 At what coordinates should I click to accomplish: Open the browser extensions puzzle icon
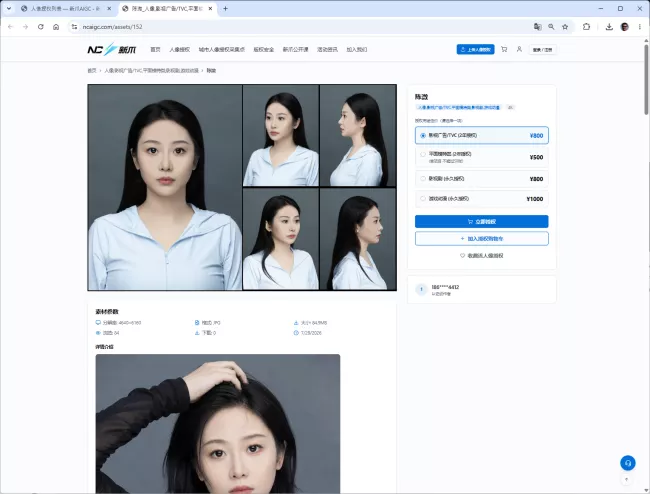[x=586, y=27]
